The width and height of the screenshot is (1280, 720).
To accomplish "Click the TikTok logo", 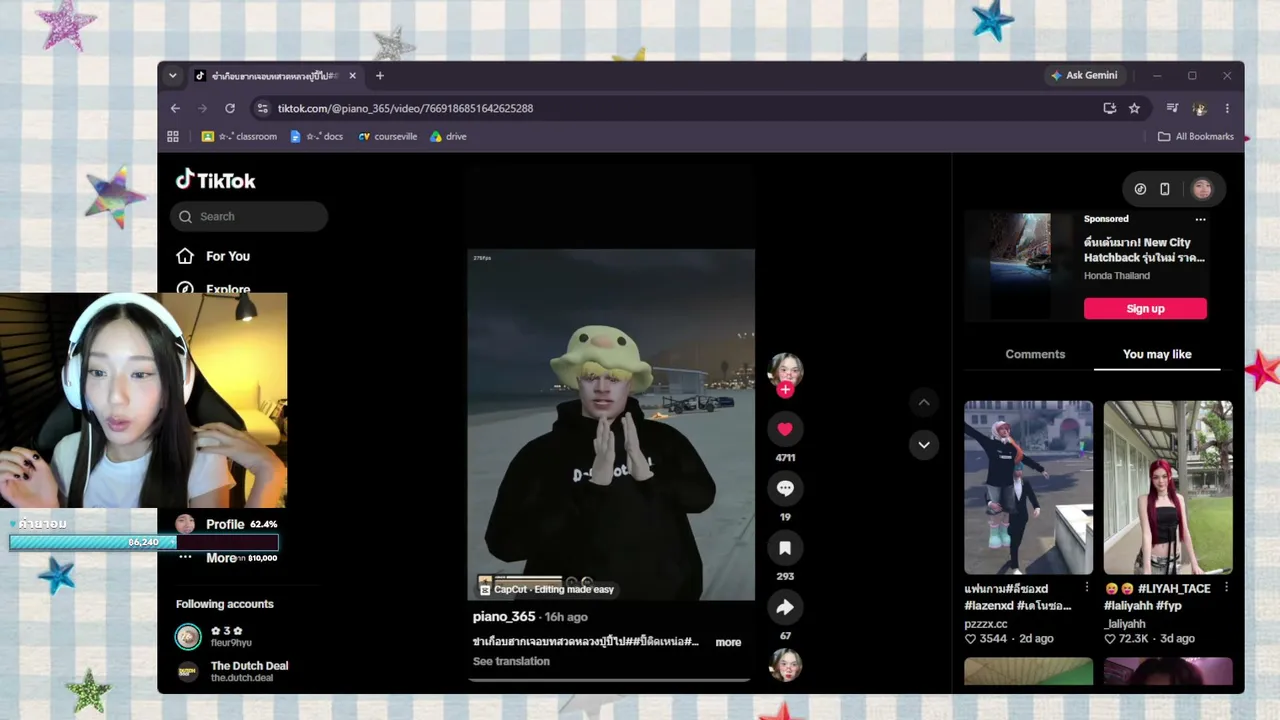I will (x=216, y=180).
